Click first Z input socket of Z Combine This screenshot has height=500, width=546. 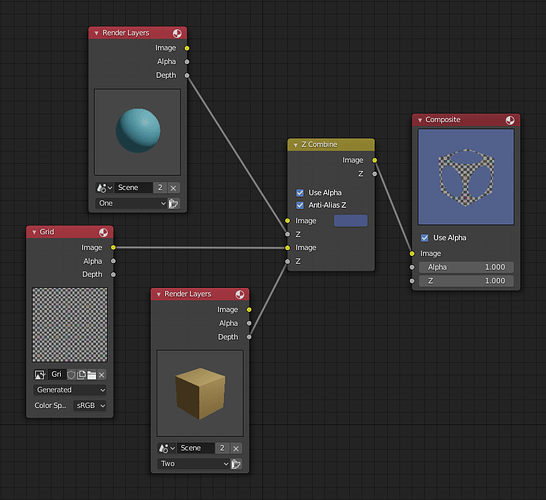pyautogui.click(x=287, y=234)
